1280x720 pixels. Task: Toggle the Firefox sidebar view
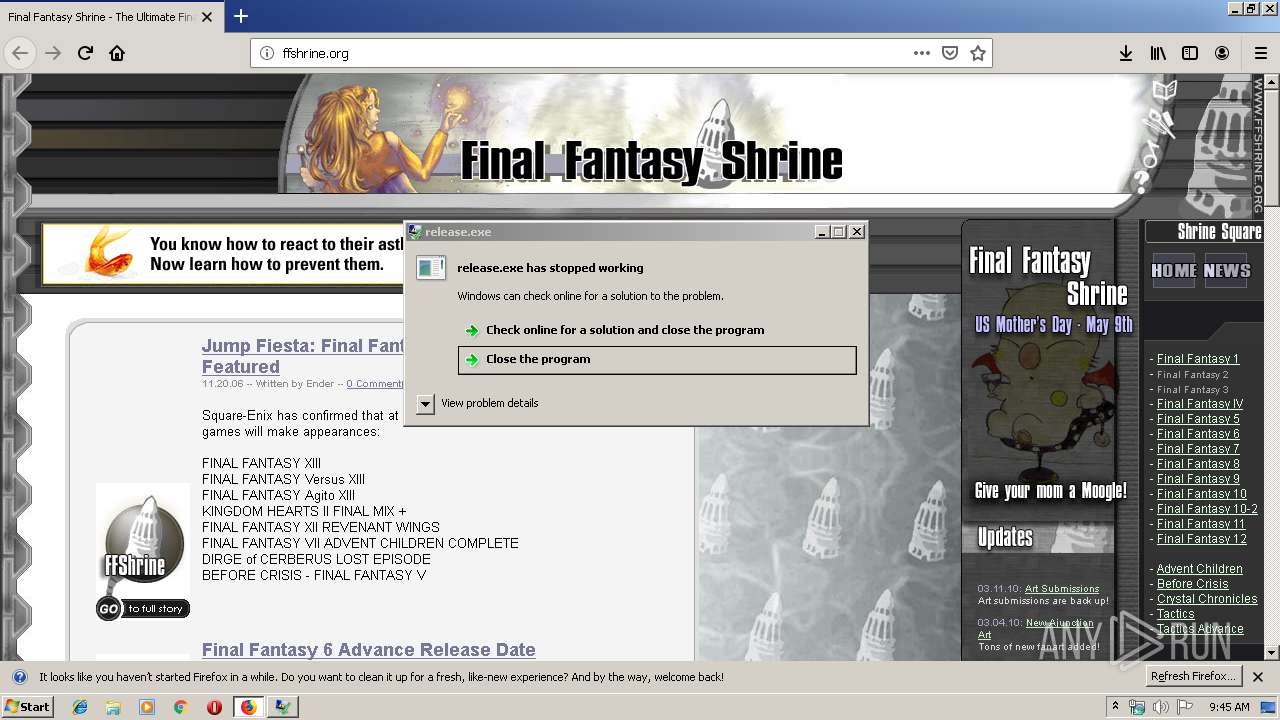[x=1190, y=53]
